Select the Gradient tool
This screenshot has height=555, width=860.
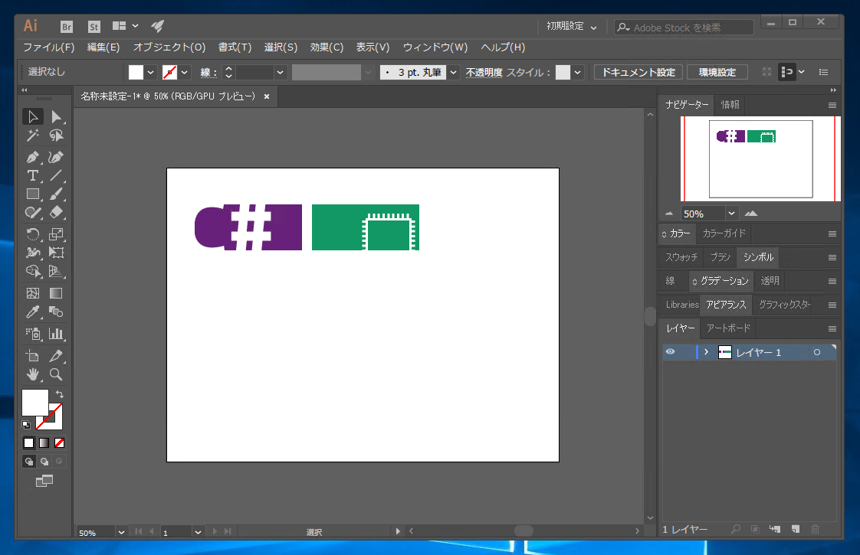pyautogui.click(x=56, y=293)
